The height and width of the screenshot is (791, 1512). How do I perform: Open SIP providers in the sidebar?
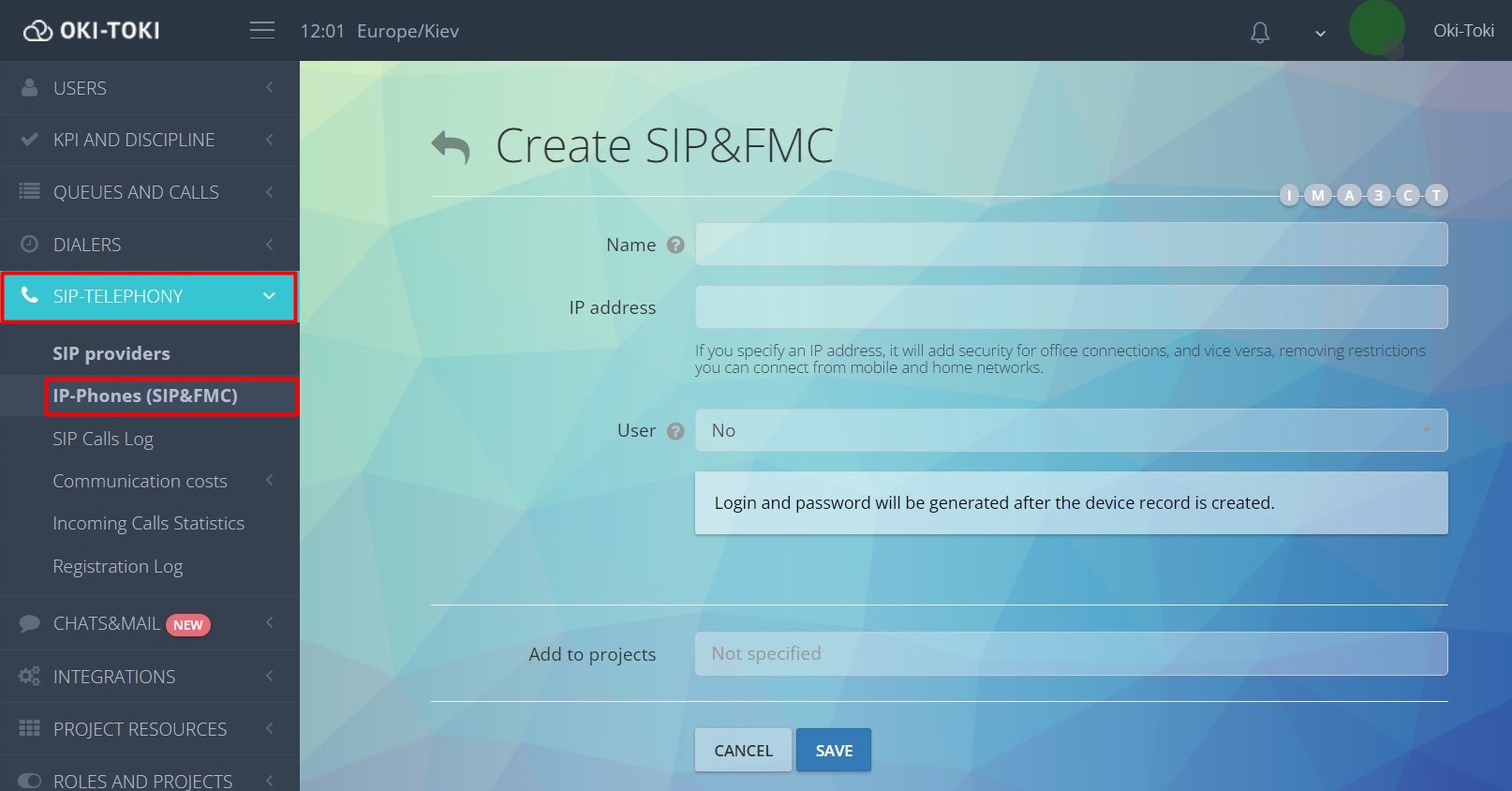coord(111,353)
